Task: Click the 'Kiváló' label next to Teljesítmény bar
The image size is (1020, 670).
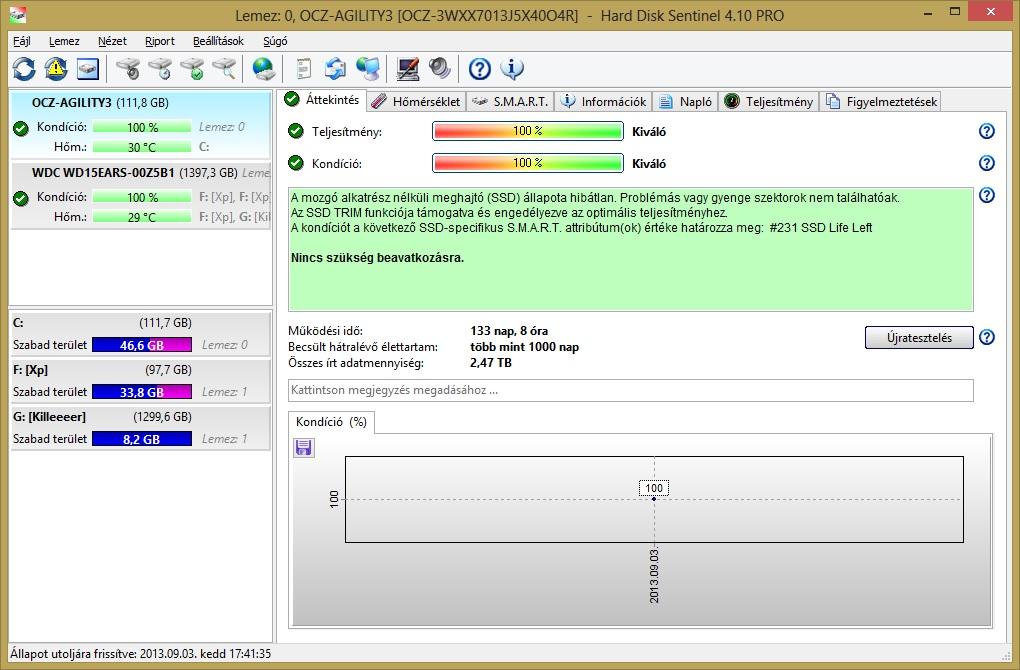Action: [649, 131]
